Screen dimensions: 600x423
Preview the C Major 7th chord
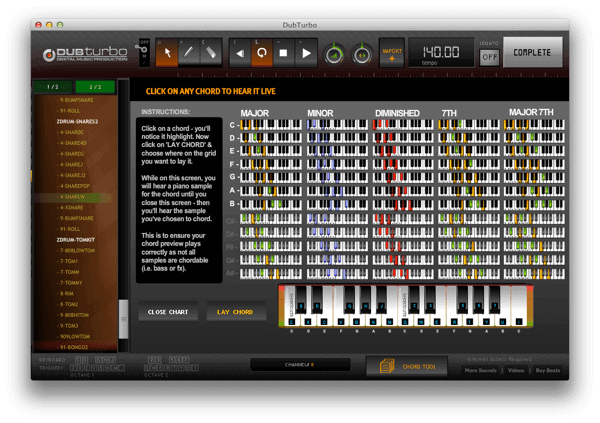click(x=534, y=125)
